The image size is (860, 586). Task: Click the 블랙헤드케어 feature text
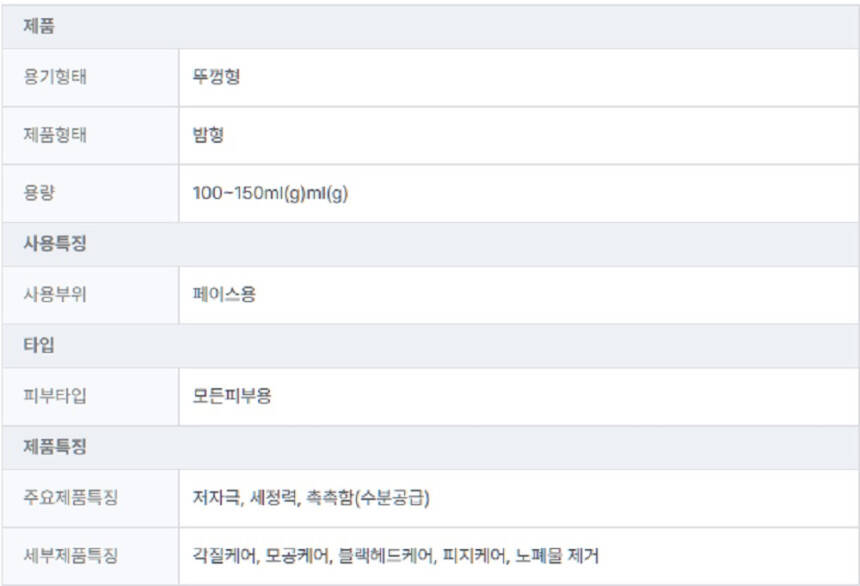coord(384,555)
